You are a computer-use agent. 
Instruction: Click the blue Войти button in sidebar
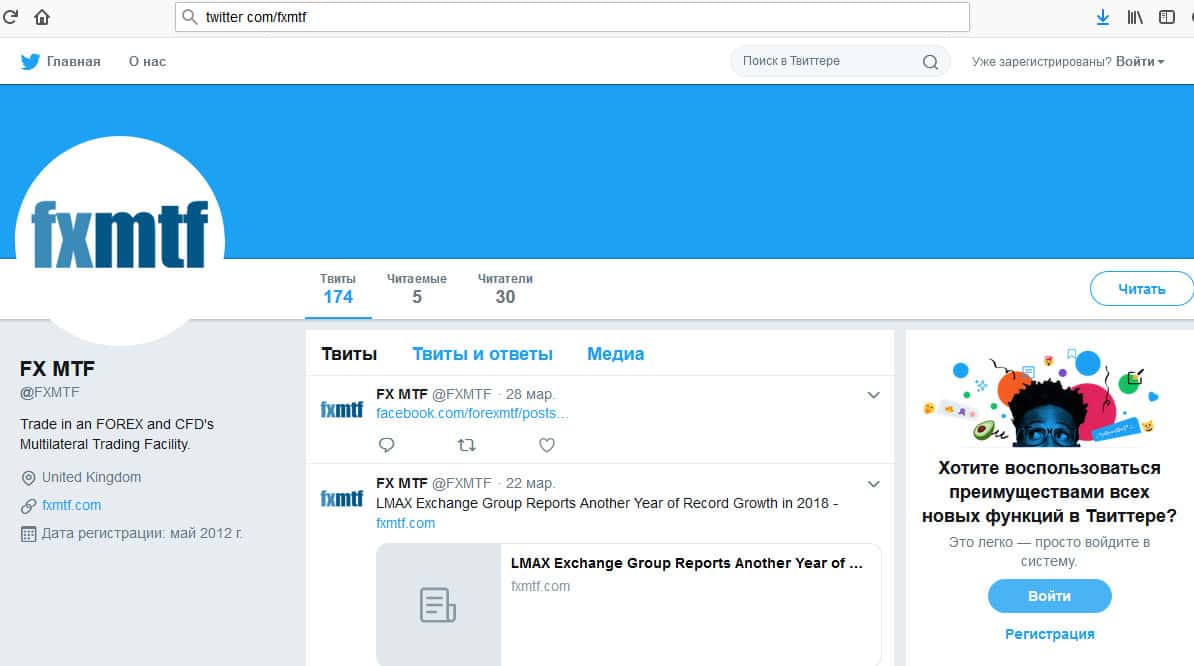(1049, 596)
